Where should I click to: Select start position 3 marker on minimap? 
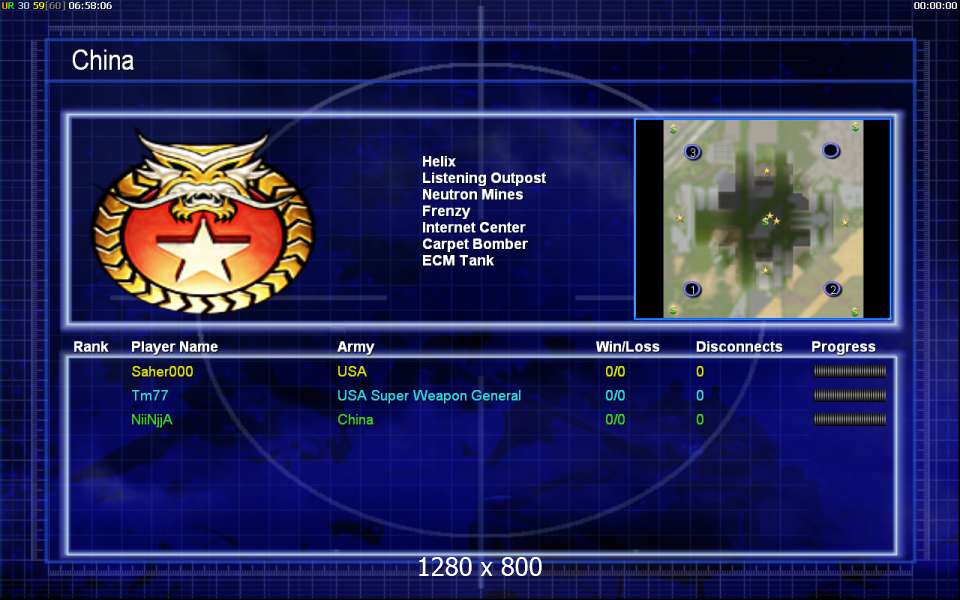pyautogui.click(x=692, y=152)
